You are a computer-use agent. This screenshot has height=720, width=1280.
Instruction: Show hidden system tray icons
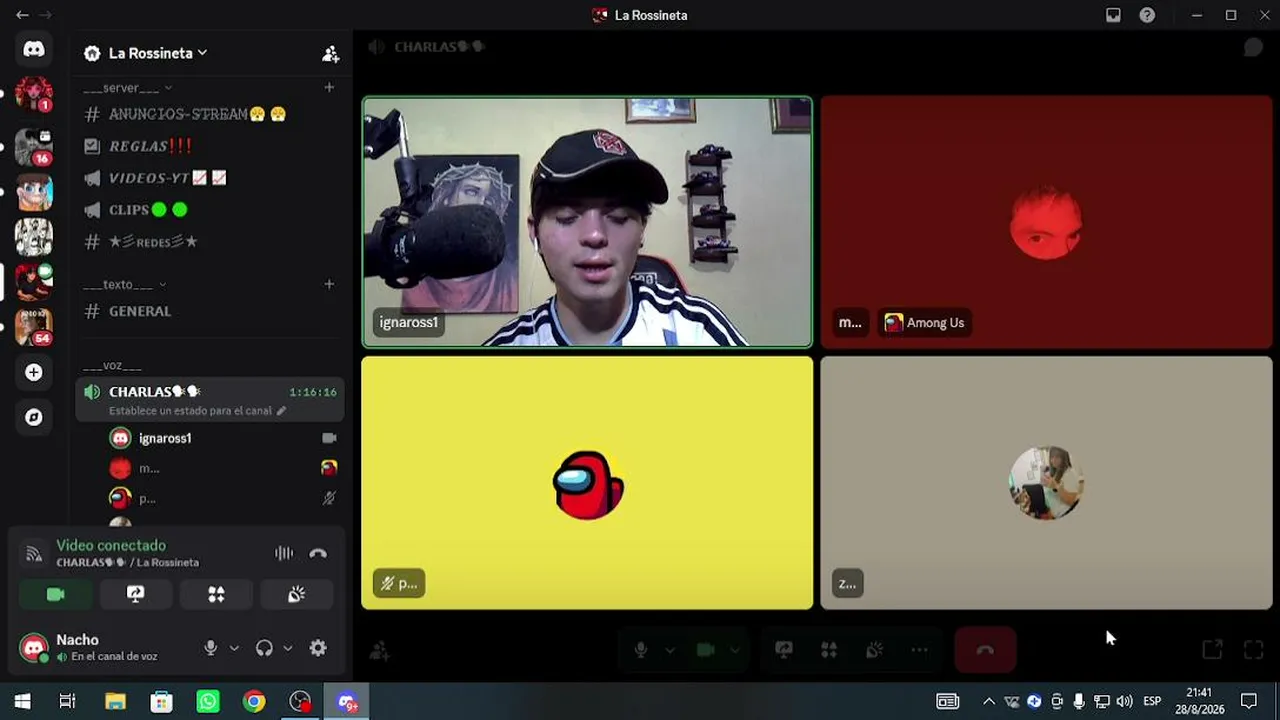(989, 701)
